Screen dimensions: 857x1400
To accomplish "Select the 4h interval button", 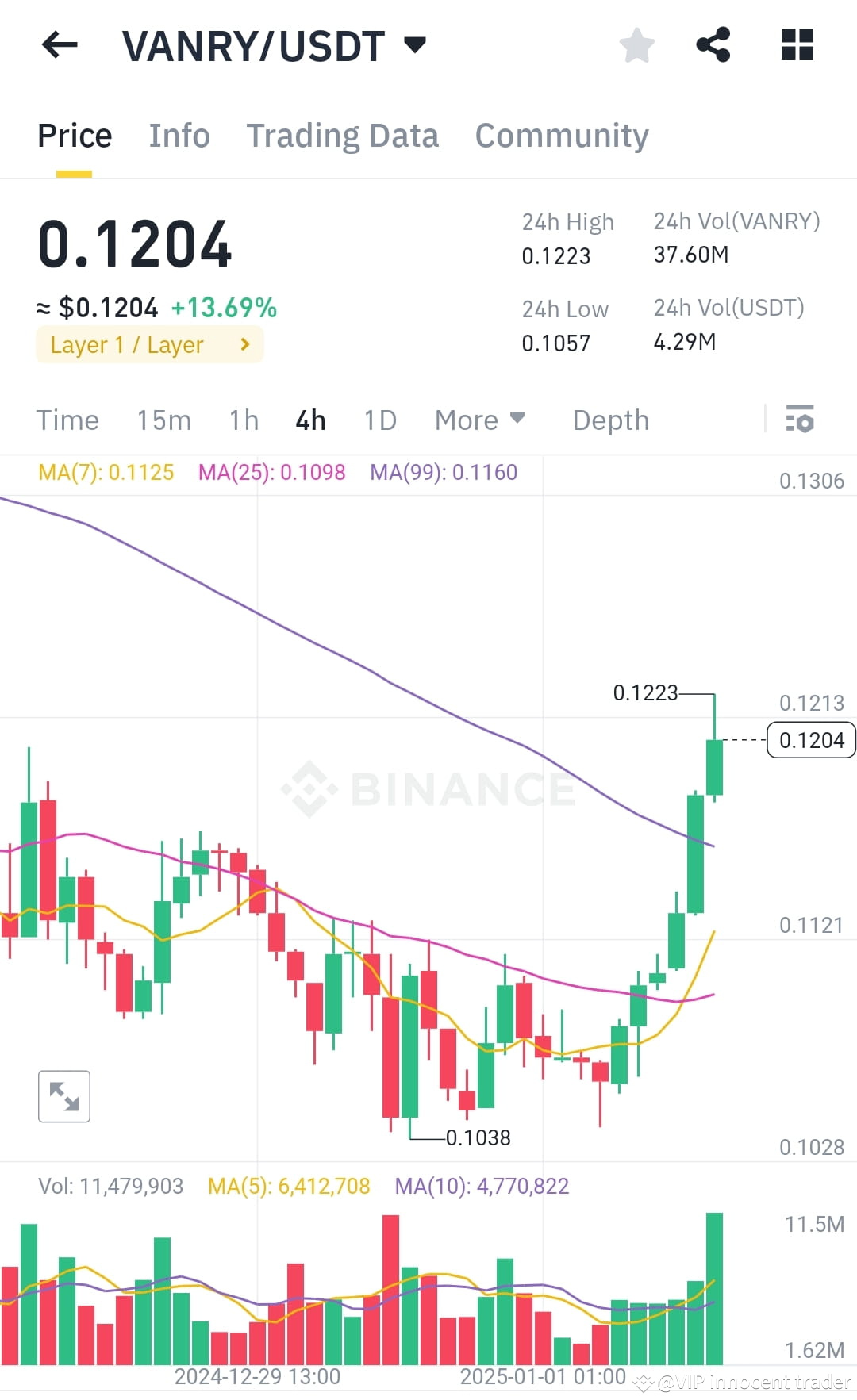I will click(310, 420).
